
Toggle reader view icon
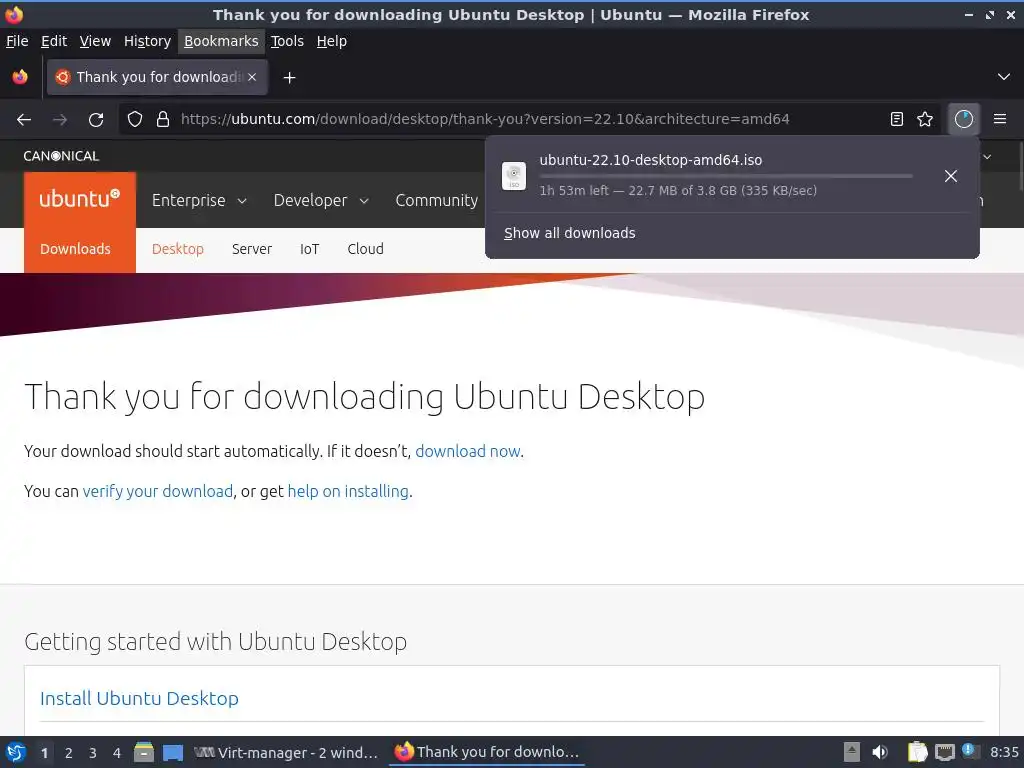tap(897, 119)
